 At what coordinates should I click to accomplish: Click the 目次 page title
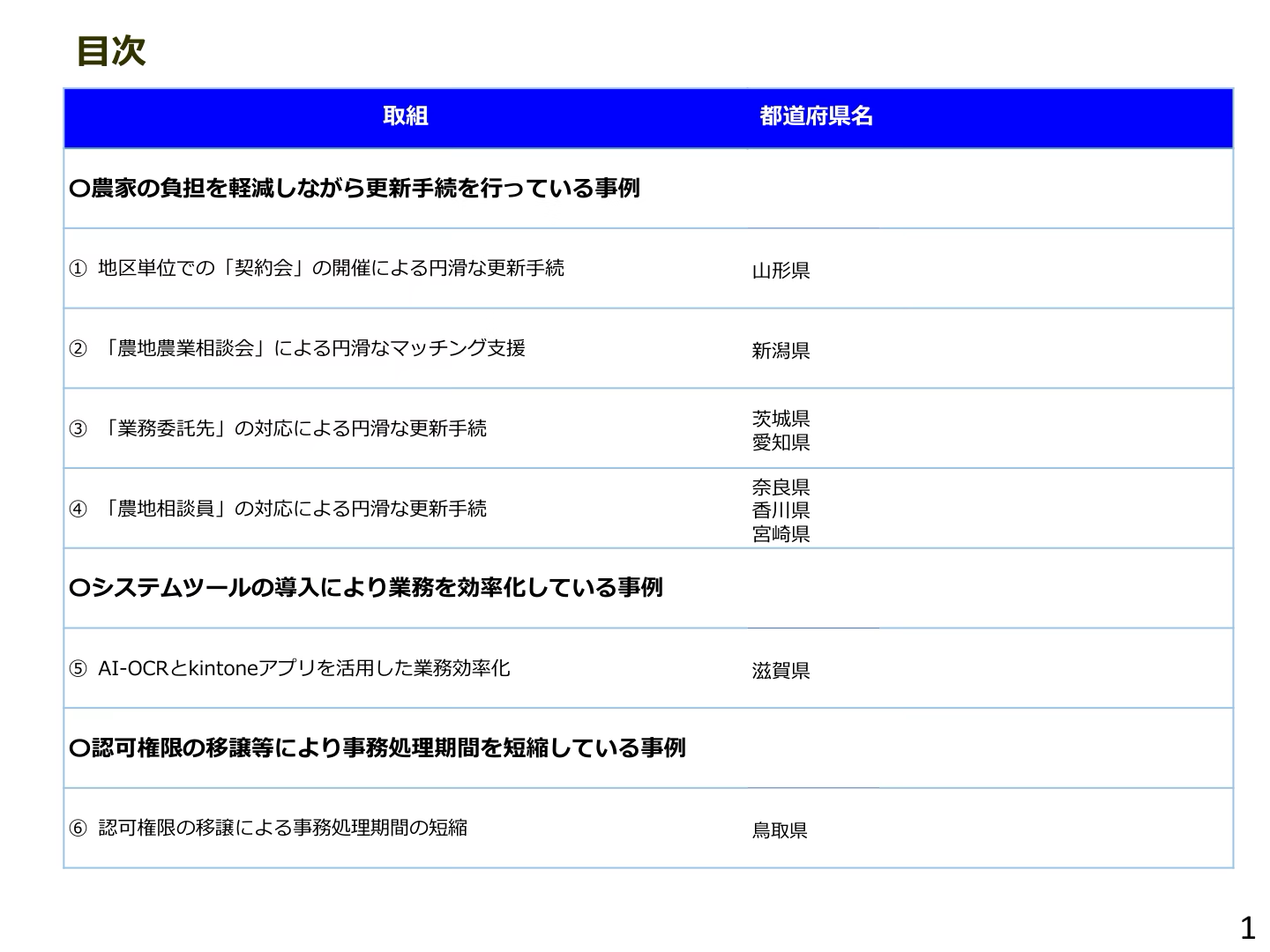(x=111, y=51)
